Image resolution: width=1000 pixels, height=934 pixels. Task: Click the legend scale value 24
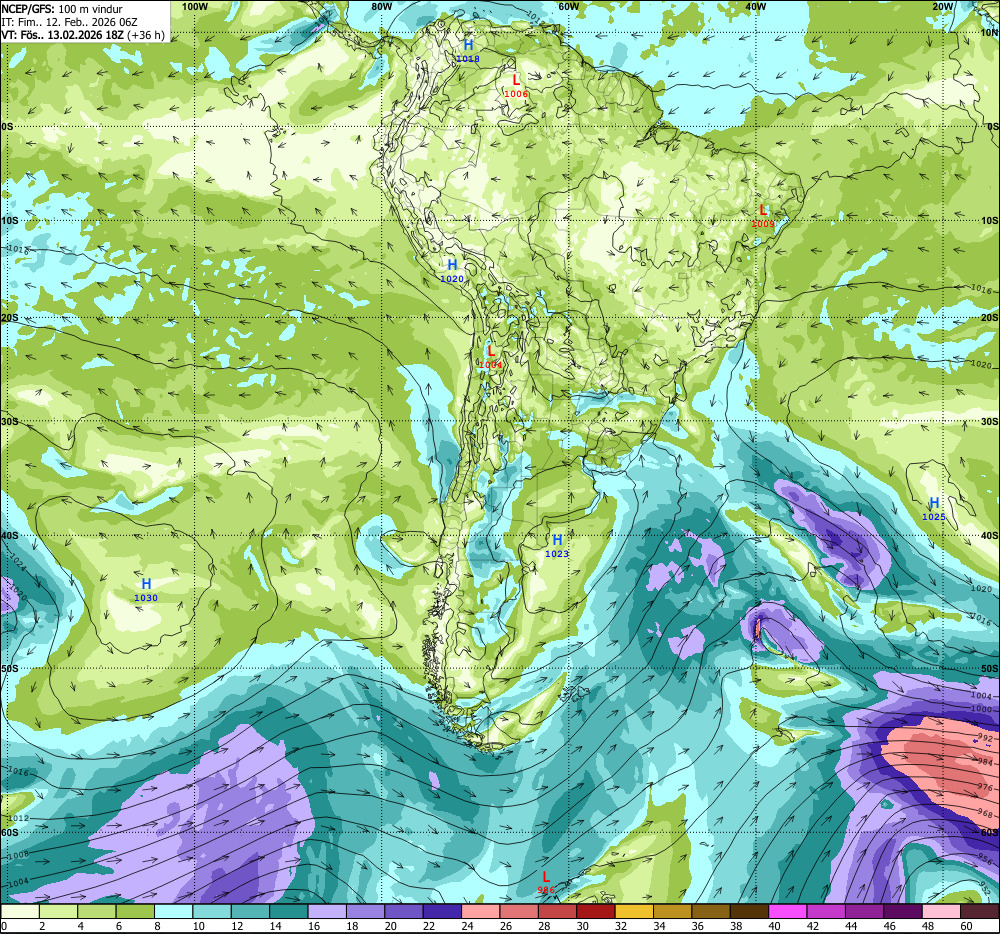tap(467, 926)
